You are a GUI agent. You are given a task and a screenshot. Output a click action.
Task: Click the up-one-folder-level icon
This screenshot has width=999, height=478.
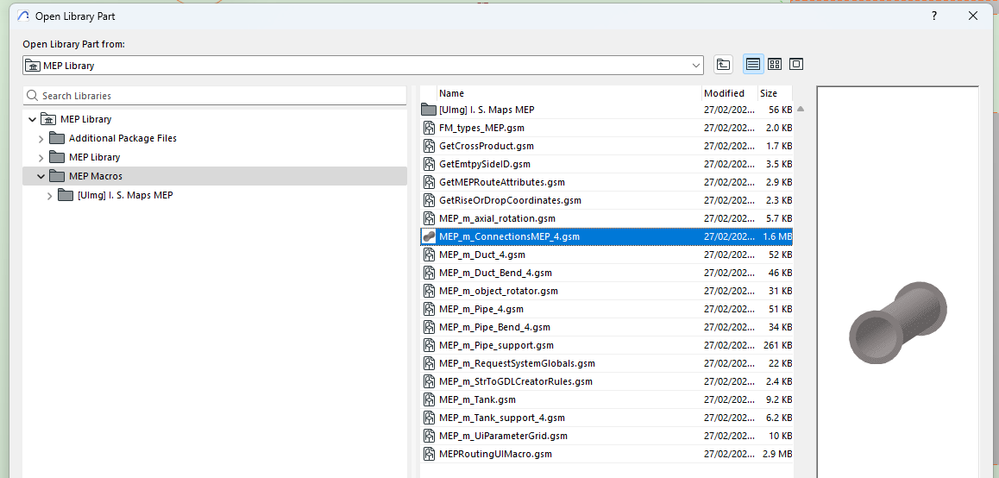click(722, 64)
